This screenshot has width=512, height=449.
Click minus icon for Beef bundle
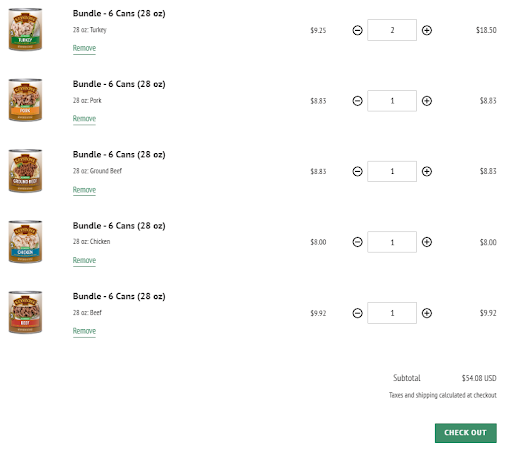[x=357, y=313]
